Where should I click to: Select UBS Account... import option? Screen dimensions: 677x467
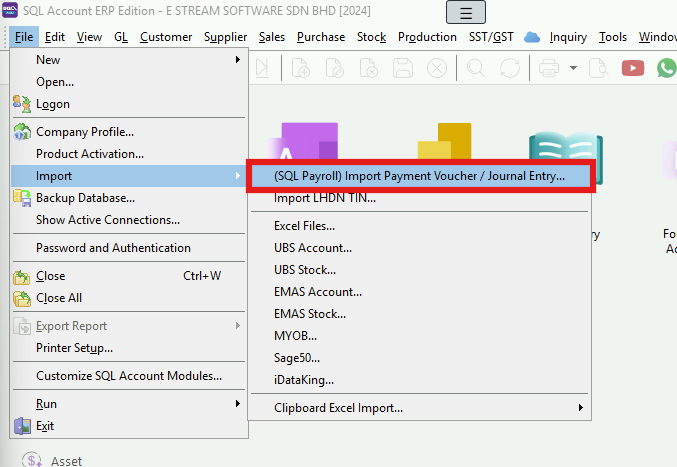pos(420,248)
